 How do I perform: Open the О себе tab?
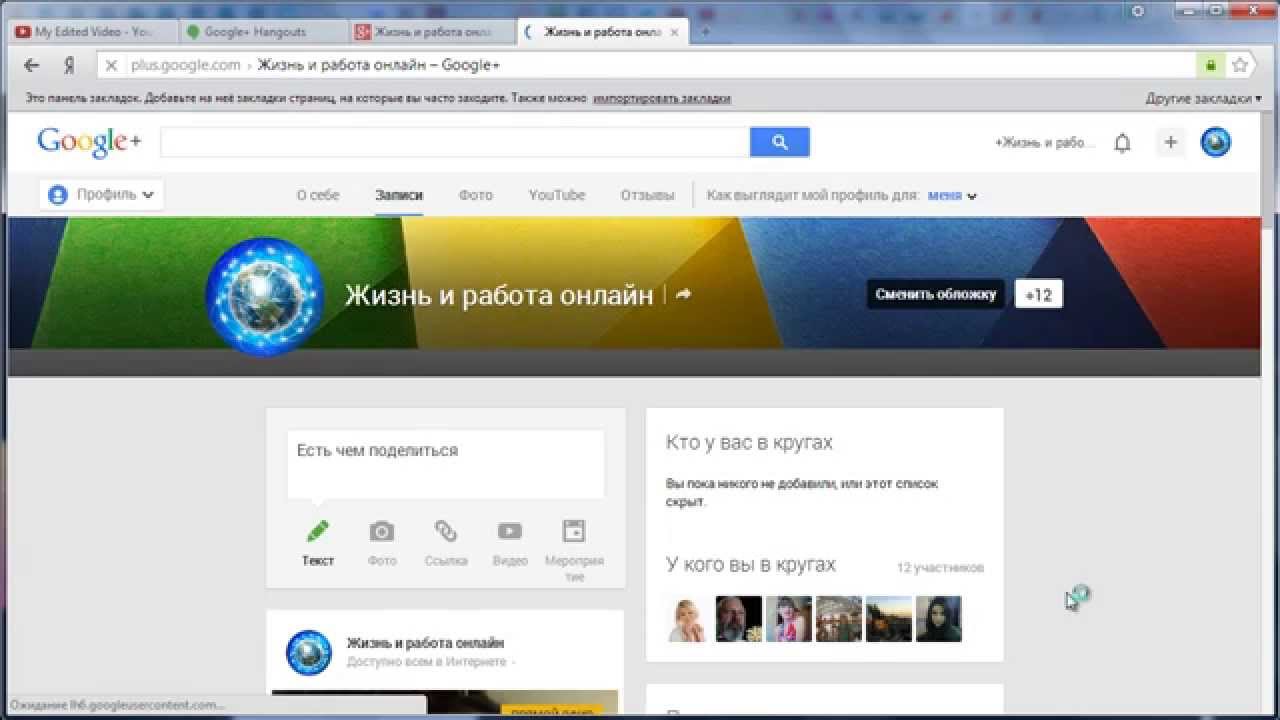[318, 195]
